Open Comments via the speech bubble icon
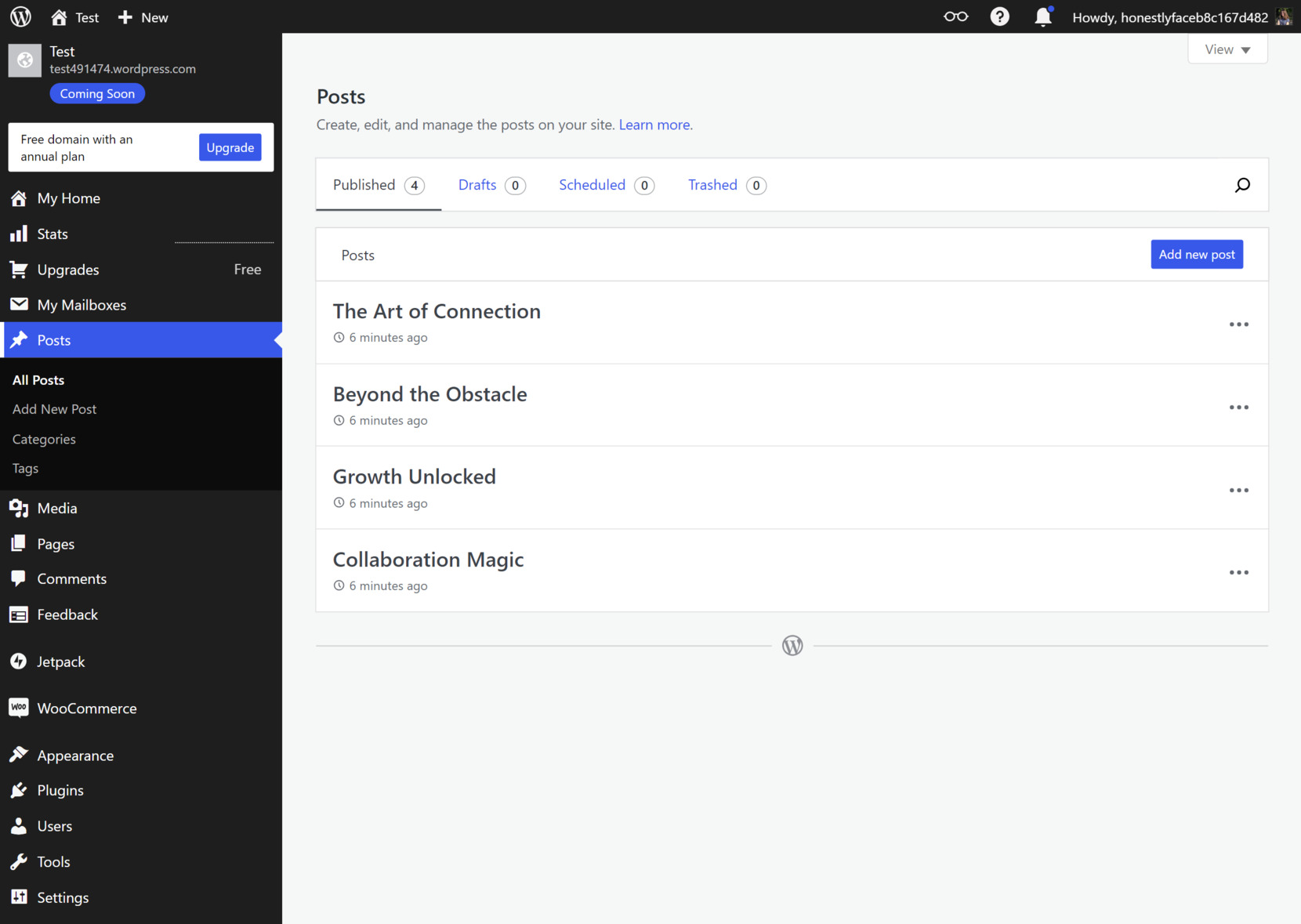The image size is (1301, 924). click(19, 578)
